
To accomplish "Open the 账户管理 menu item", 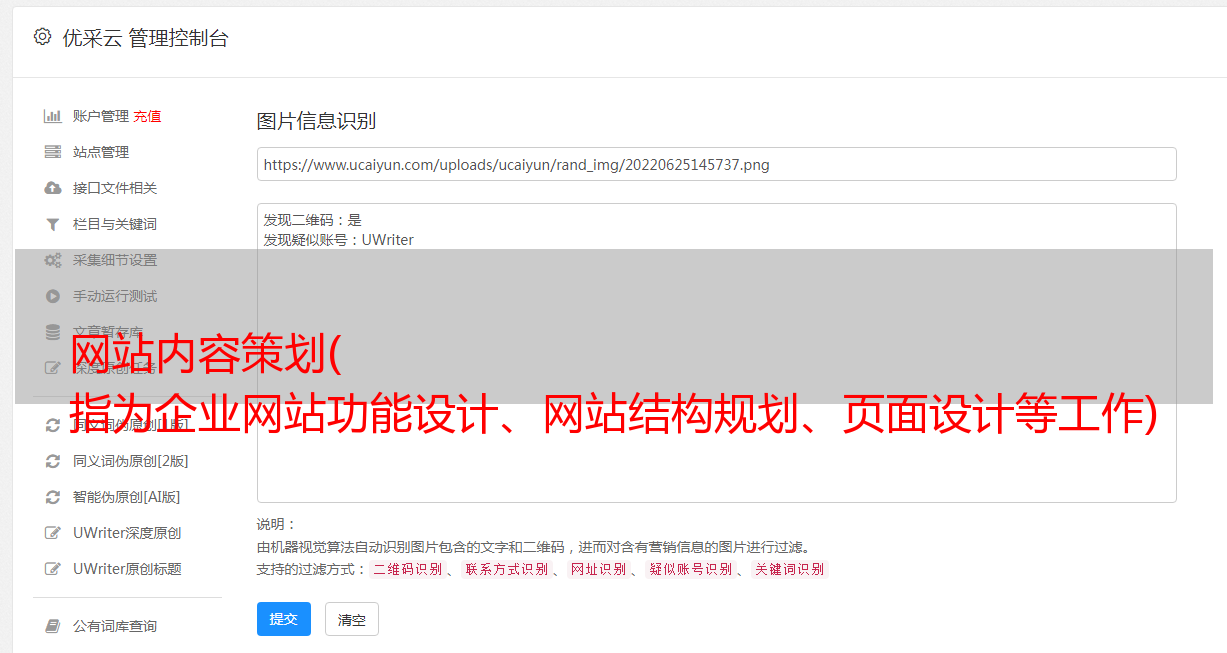I will (x=101, y=116).
